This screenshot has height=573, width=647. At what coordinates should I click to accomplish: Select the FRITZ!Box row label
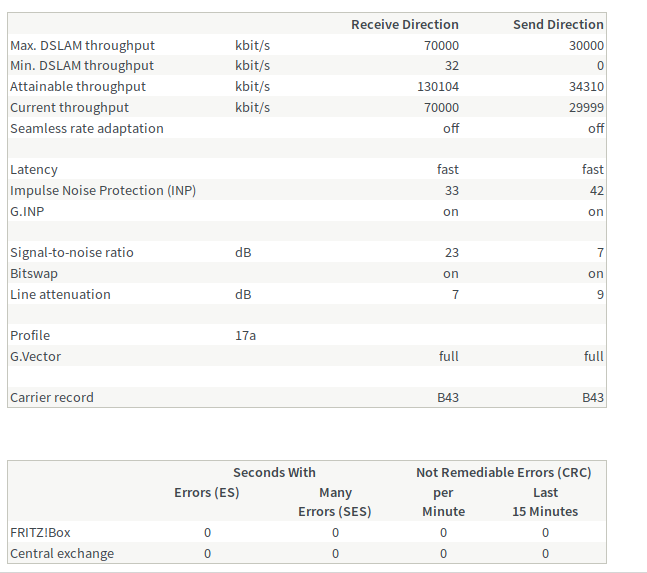(x=39, y=533)
